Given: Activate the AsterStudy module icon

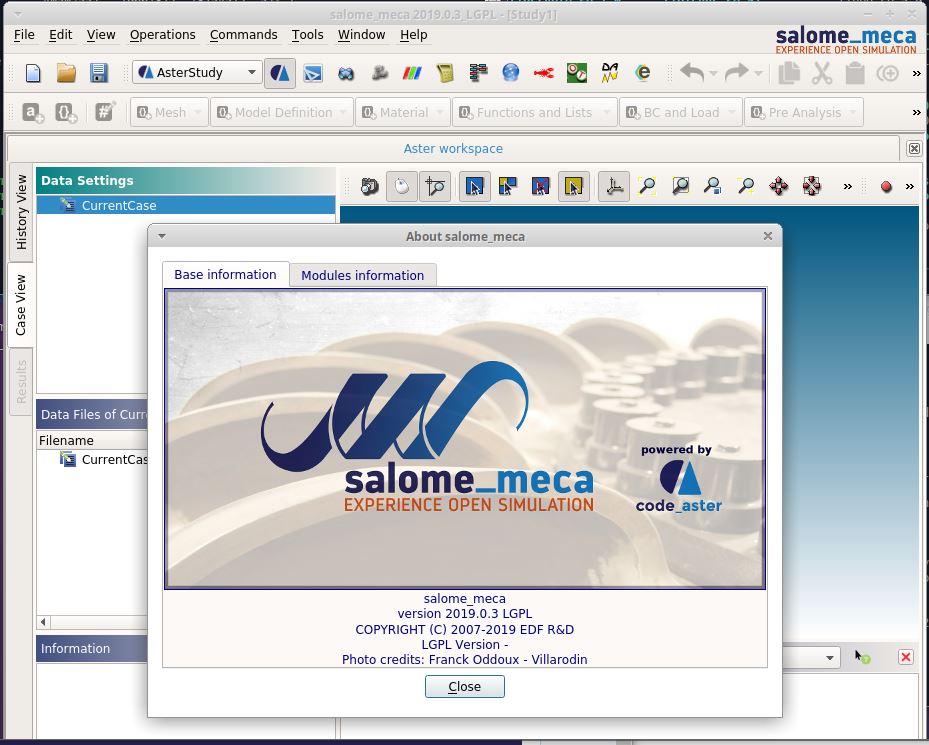Looking at the screenshot, I should [280, 73].
